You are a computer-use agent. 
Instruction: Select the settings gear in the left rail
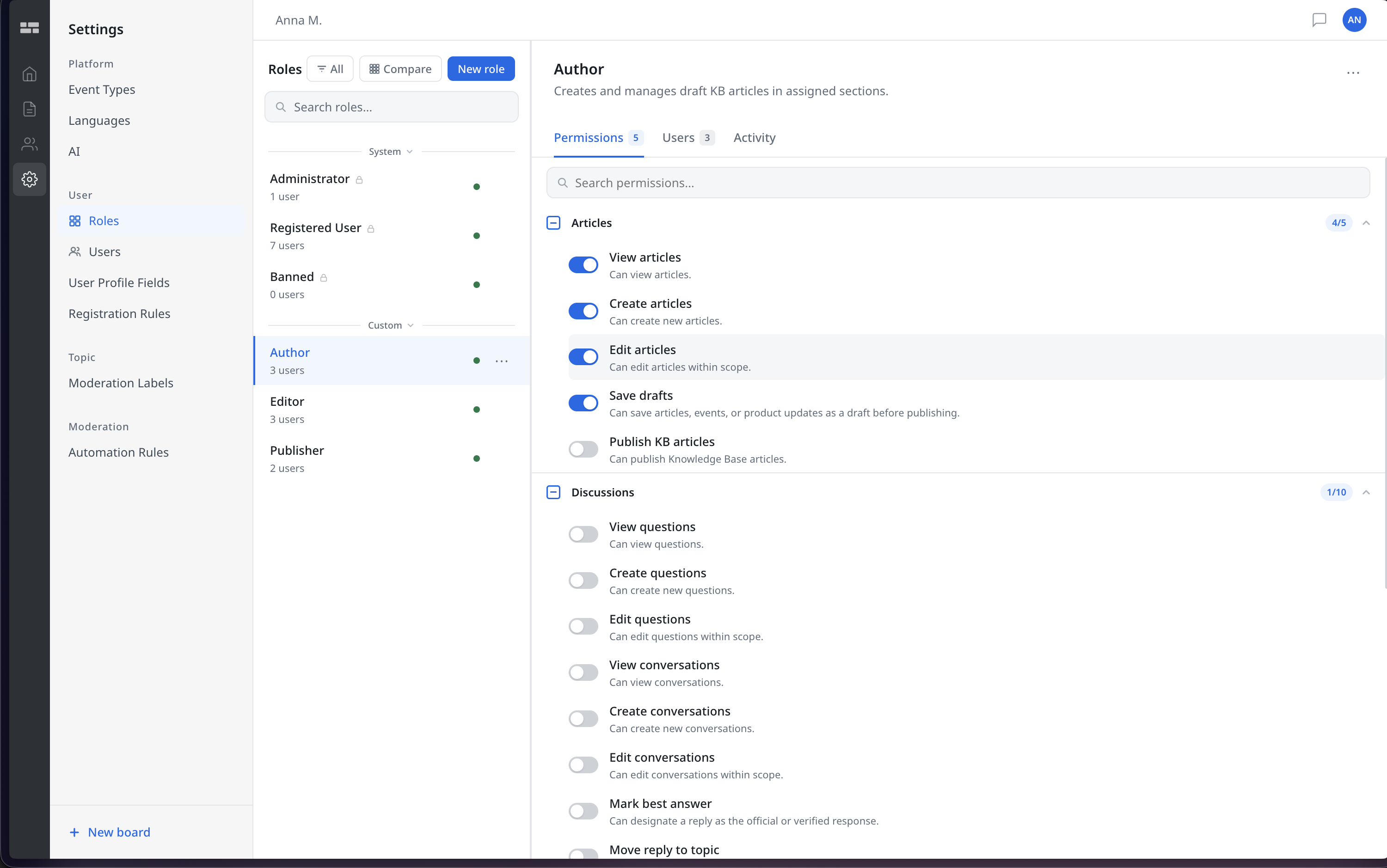29,179
